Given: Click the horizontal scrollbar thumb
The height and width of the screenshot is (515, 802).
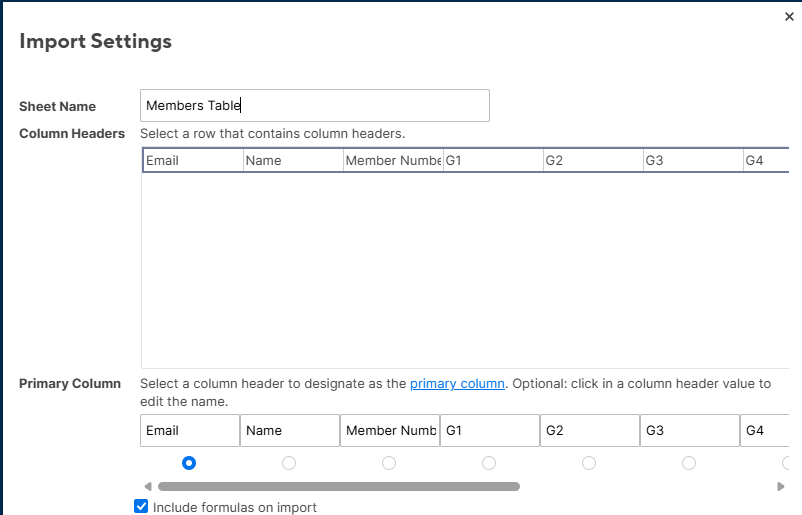Looking at the screenshot, I should [x=339, y=486].
